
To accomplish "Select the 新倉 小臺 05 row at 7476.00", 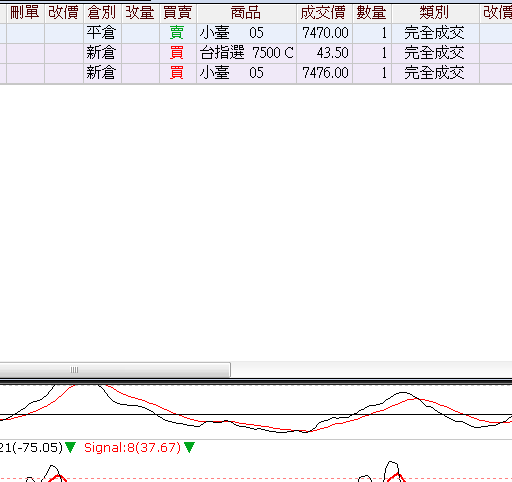I will (256, 73).
